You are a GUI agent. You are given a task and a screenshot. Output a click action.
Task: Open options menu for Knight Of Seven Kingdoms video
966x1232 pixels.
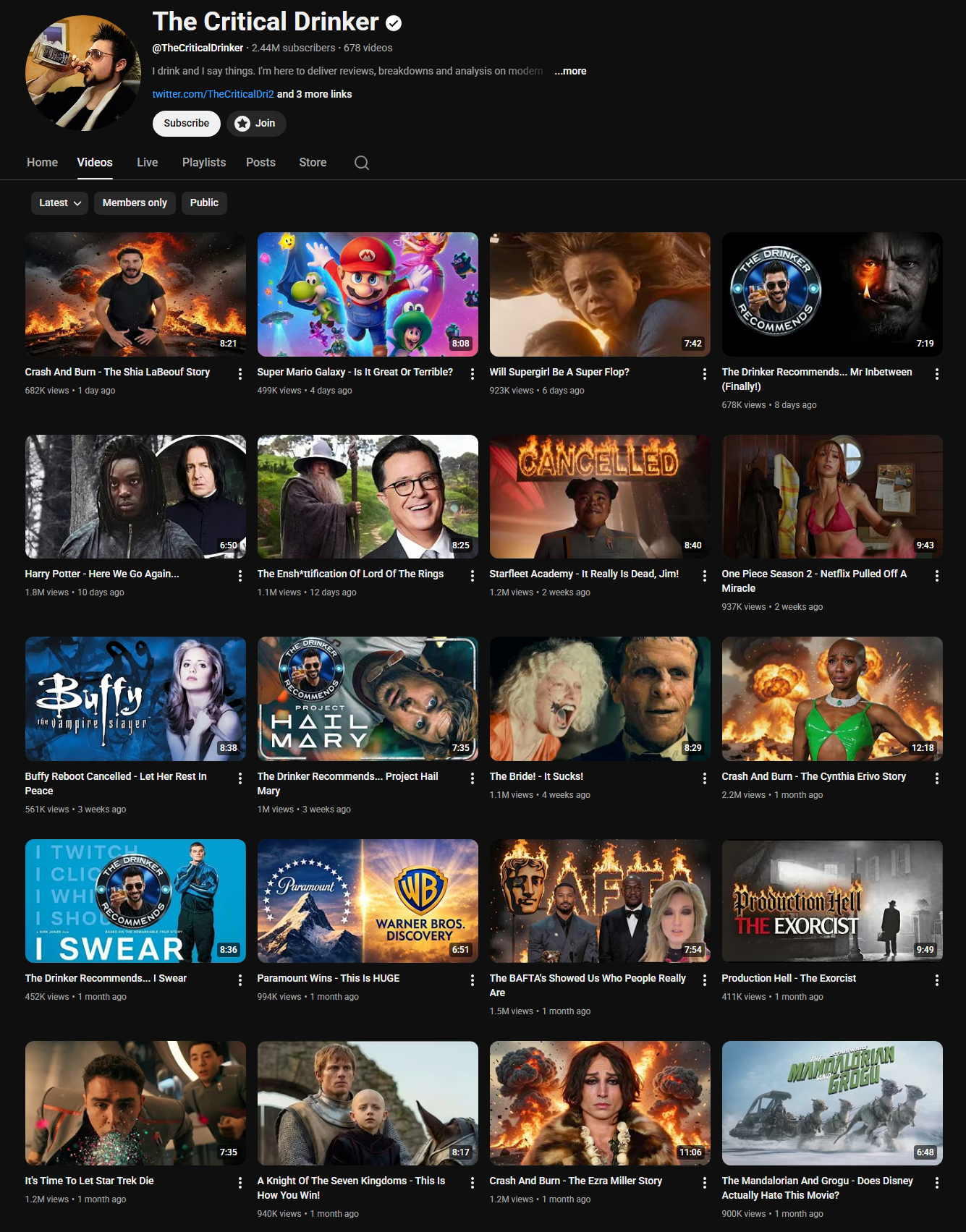473,1182
